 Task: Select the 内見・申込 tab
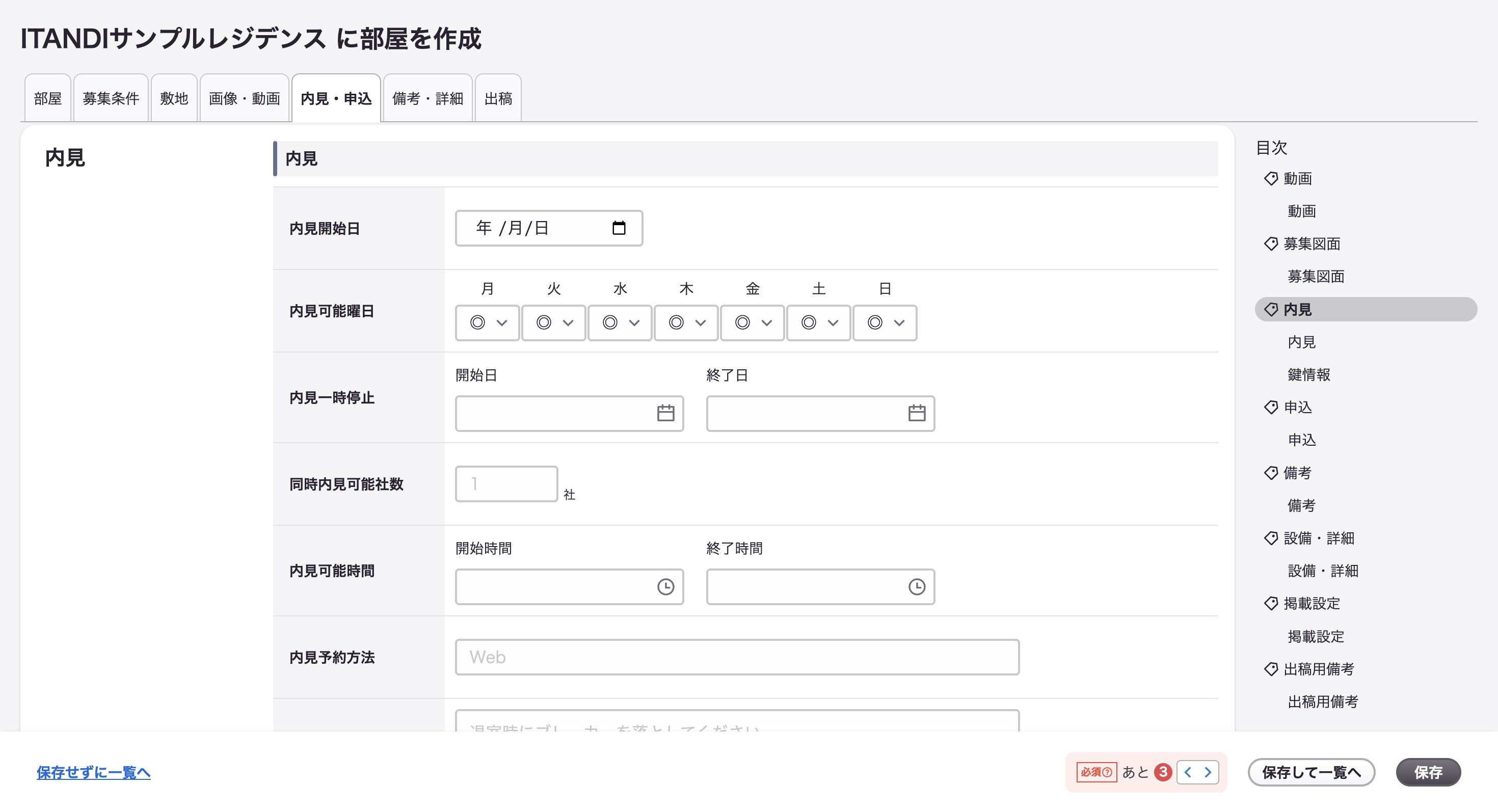[x=336, y=98]
